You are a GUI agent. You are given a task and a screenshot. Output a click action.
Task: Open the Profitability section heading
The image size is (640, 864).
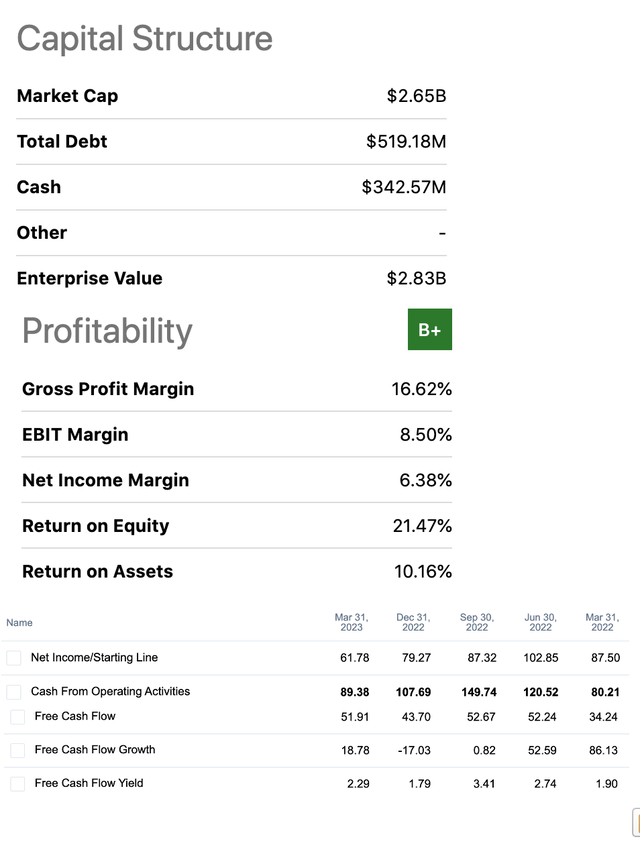pyautogui.click(x=106, y=331)
